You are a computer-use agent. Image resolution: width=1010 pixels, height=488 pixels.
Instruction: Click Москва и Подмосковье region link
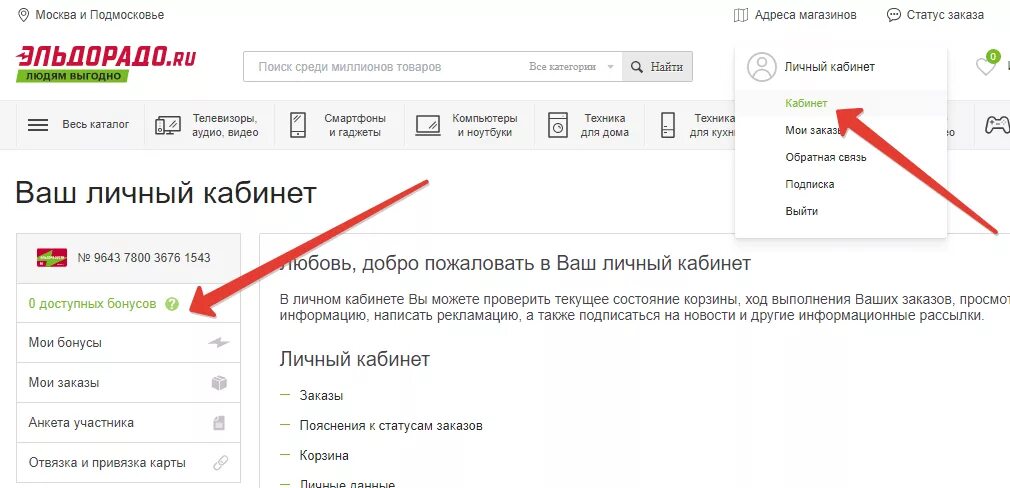click(x=99, y=15)
